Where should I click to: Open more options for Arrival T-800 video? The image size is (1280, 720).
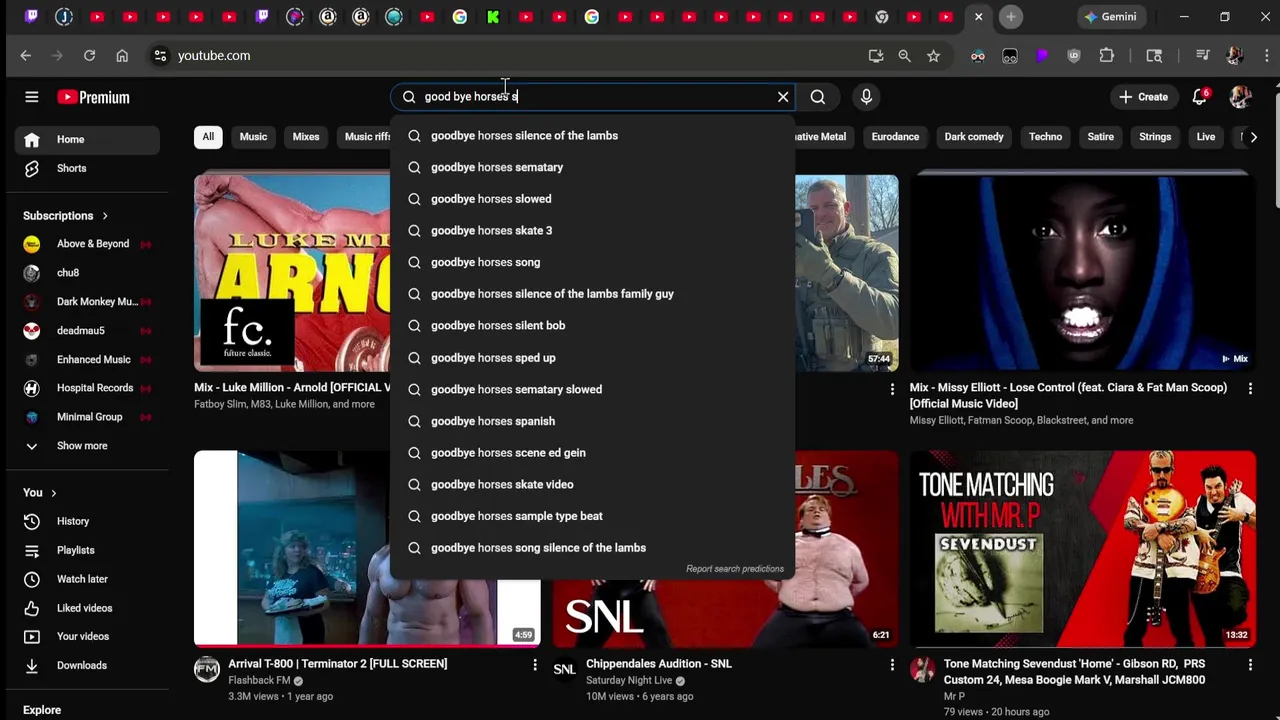pyautogui.click(x=534, y=664)
